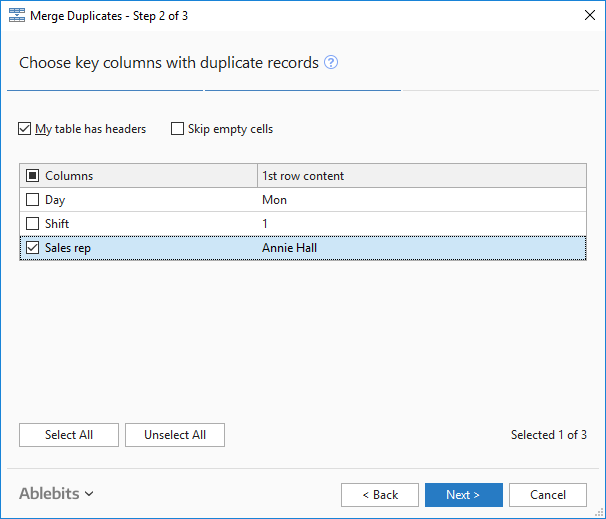The image size is (606, 519).
Task: Select the Annie Hall cell
Action: click(289, 248)
